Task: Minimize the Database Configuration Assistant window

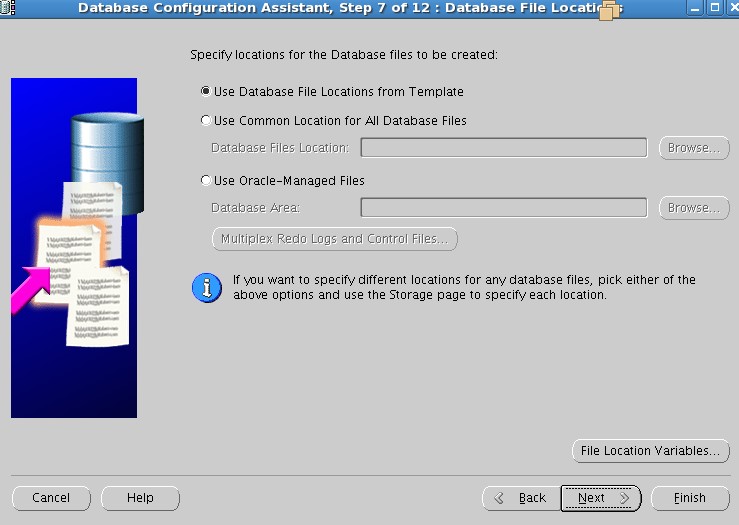Action: pos(694,8)
